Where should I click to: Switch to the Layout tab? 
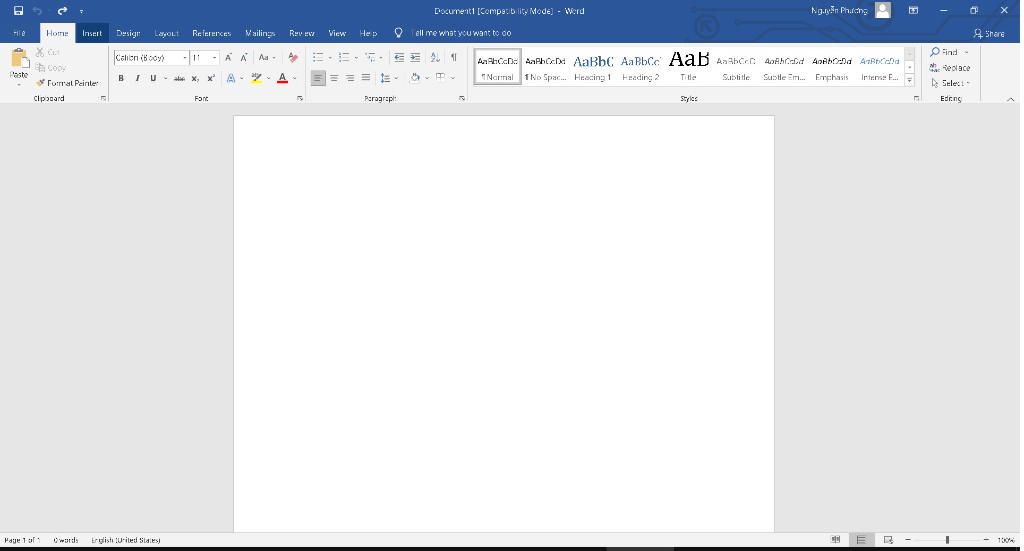167,33
